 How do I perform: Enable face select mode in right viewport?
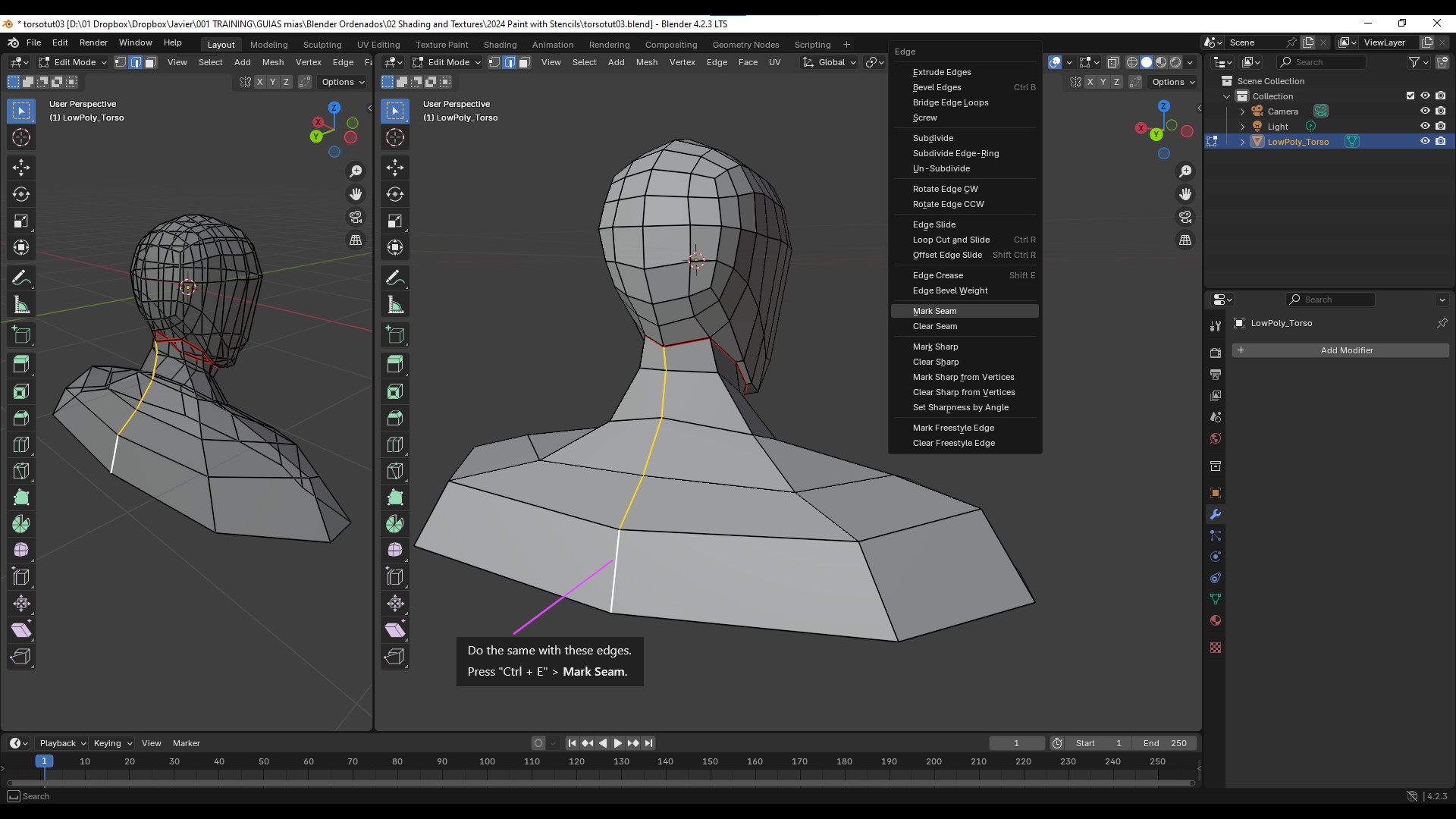click(x=524, y=62)
